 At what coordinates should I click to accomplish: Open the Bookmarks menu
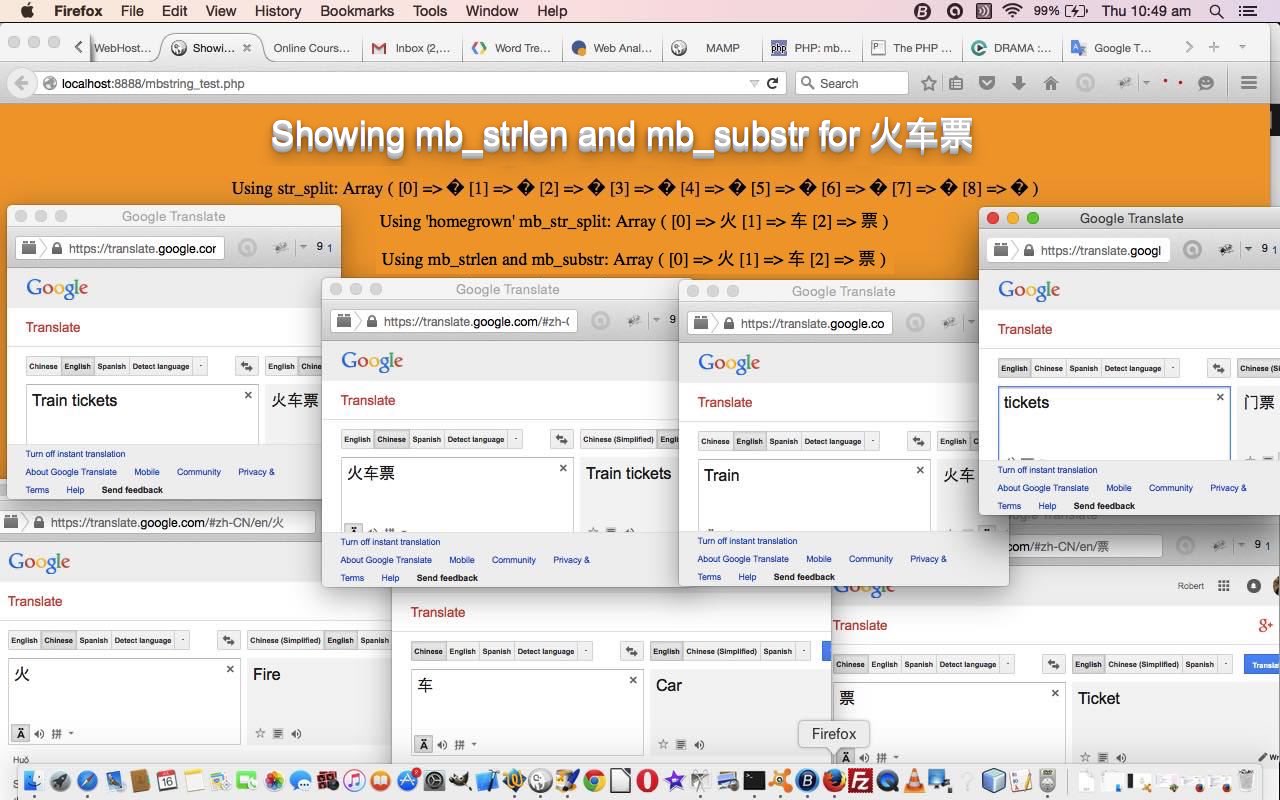[357, 11]
